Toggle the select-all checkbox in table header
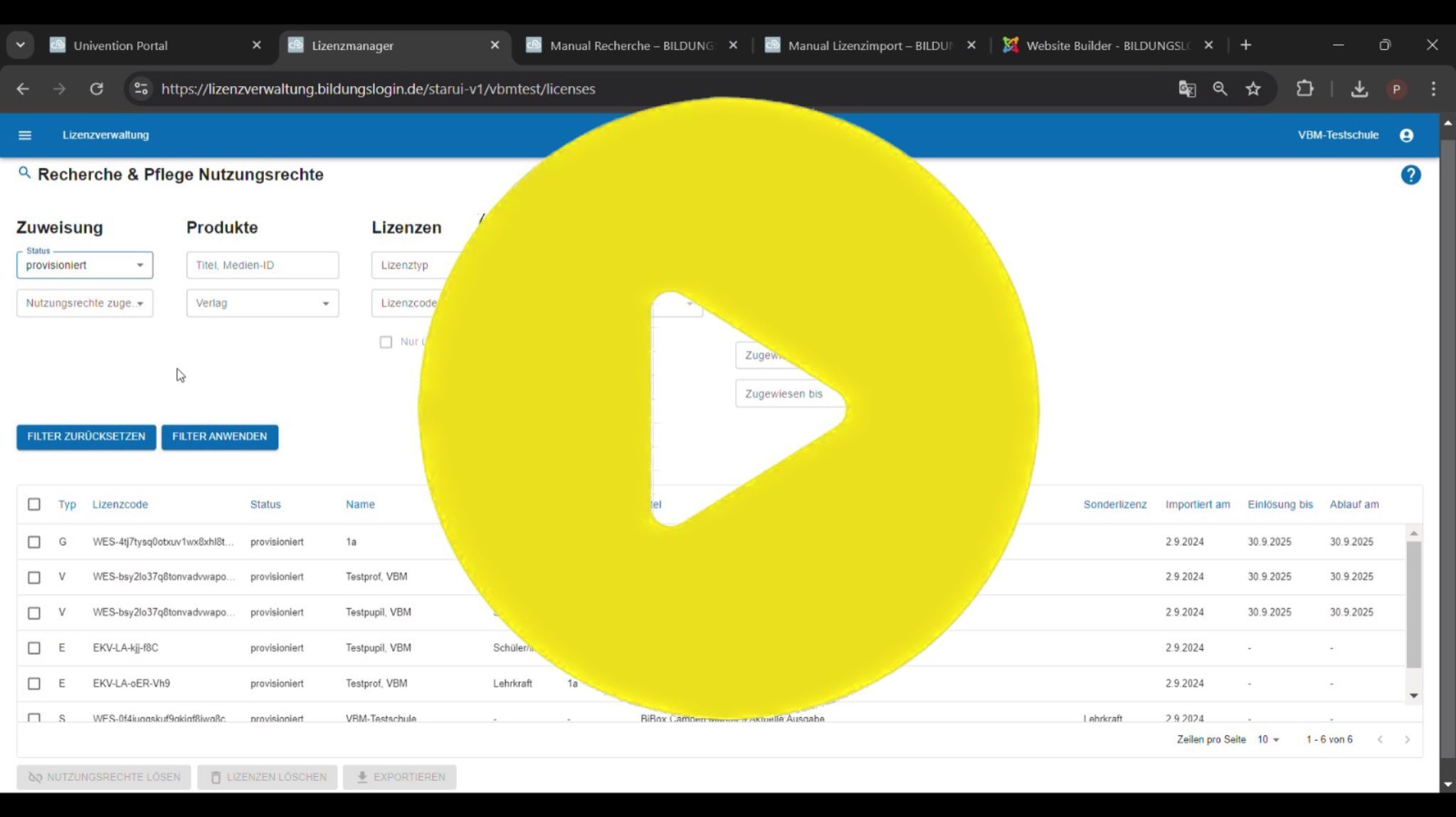The height and width of the screenshot is (817, 1456). pos(34,505)
